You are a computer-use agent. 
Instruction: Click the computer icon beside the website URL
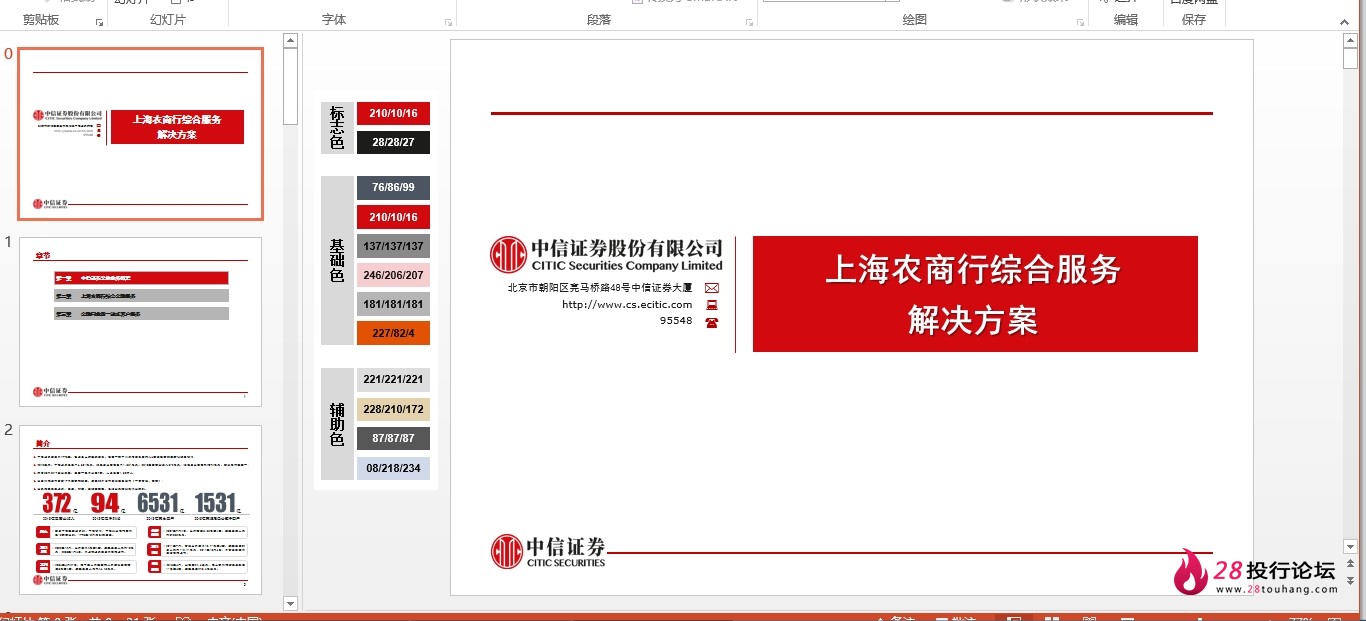[x=712, y=305]
